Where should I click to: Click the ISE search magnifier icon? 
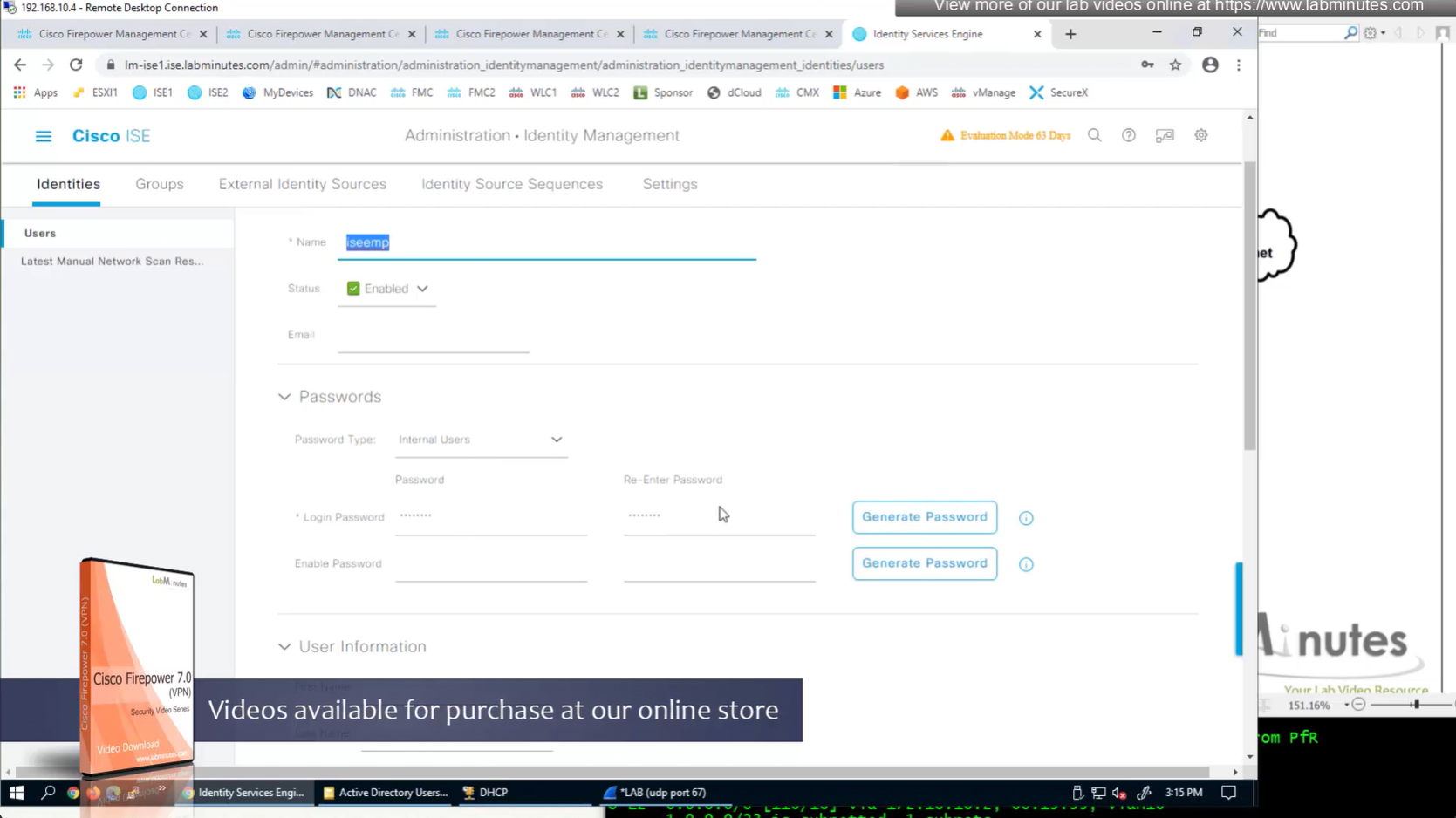point(1094,136)
